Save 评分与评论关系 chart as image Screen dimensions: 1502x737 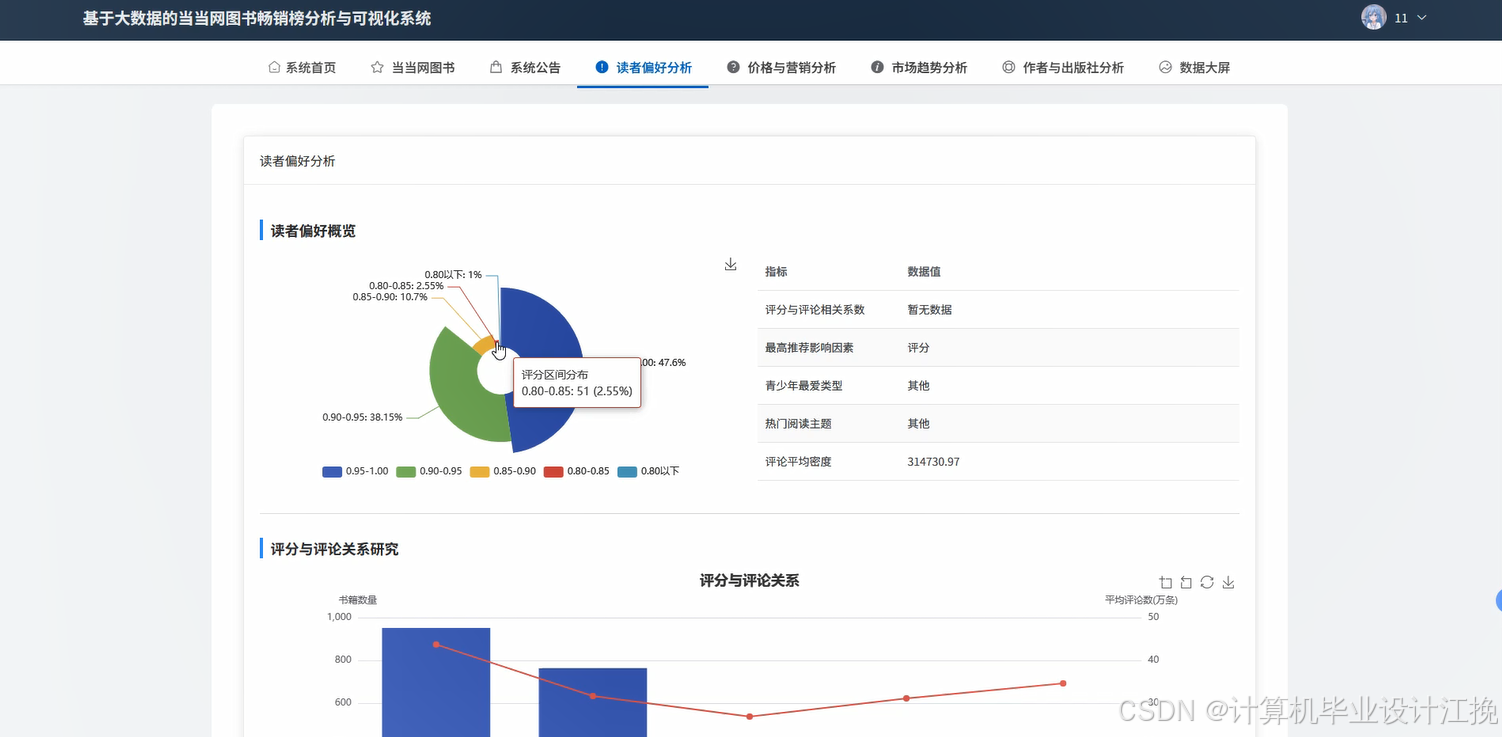pos(1228,582)
